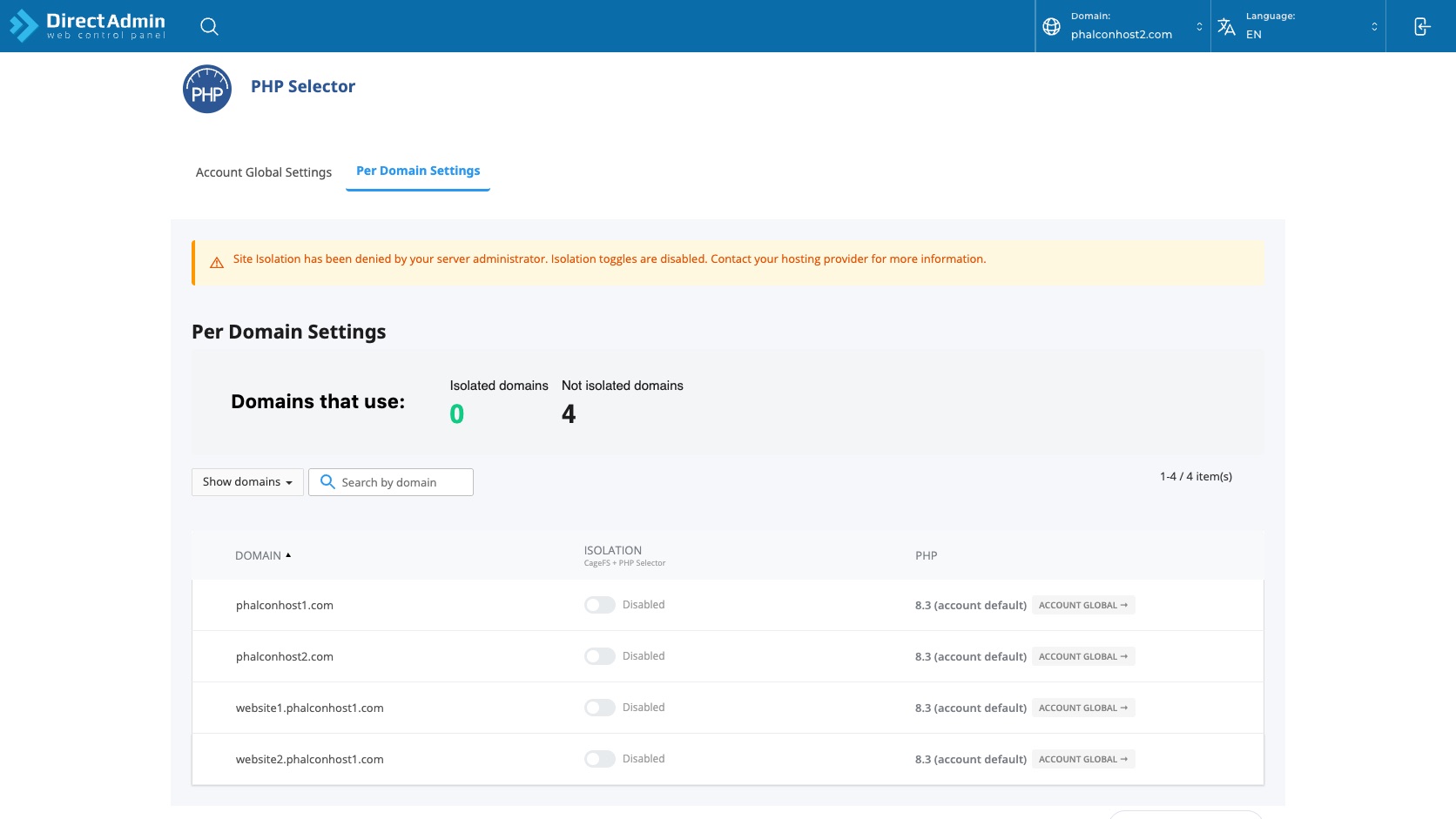Click the website1.phalconhost1.com domain cell
1456x819 pixels.
[310, 708]
